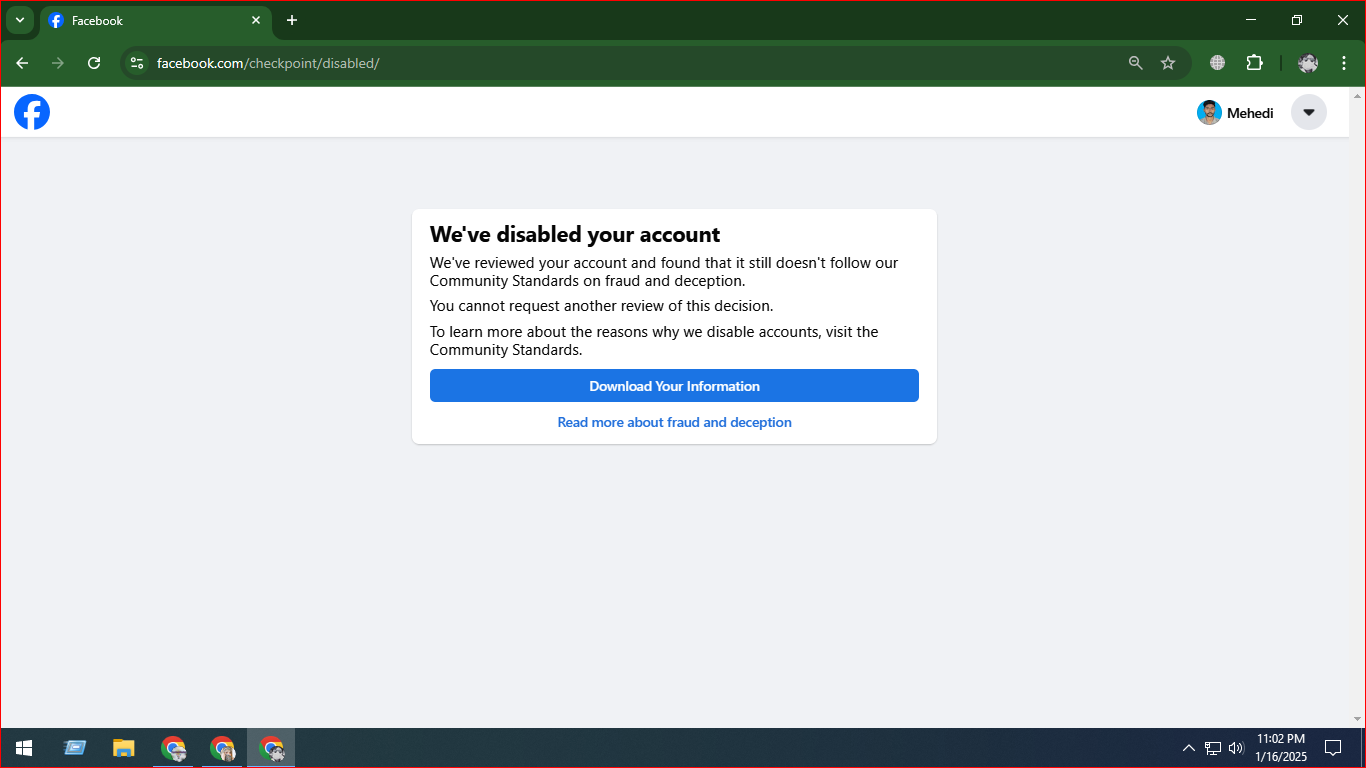Screen dimensions: 1366x768
Task: Open the account menu arrow beside Mehedi
Action: pos(1308,112)
